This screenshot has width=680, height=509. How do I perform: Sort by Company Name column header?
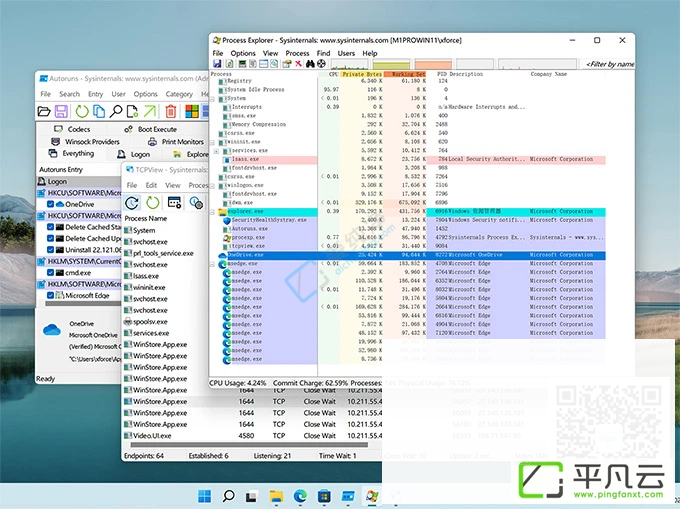click(549, 74)
